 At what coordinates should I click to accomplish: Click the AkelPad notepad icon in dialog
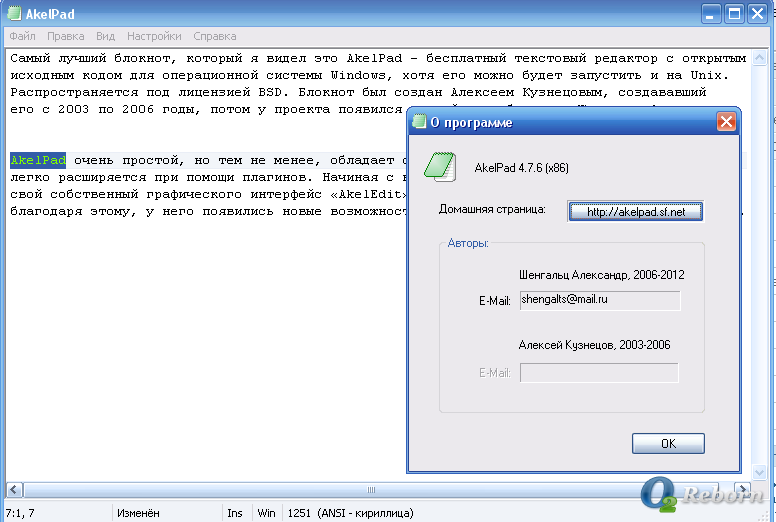[439, 167]
